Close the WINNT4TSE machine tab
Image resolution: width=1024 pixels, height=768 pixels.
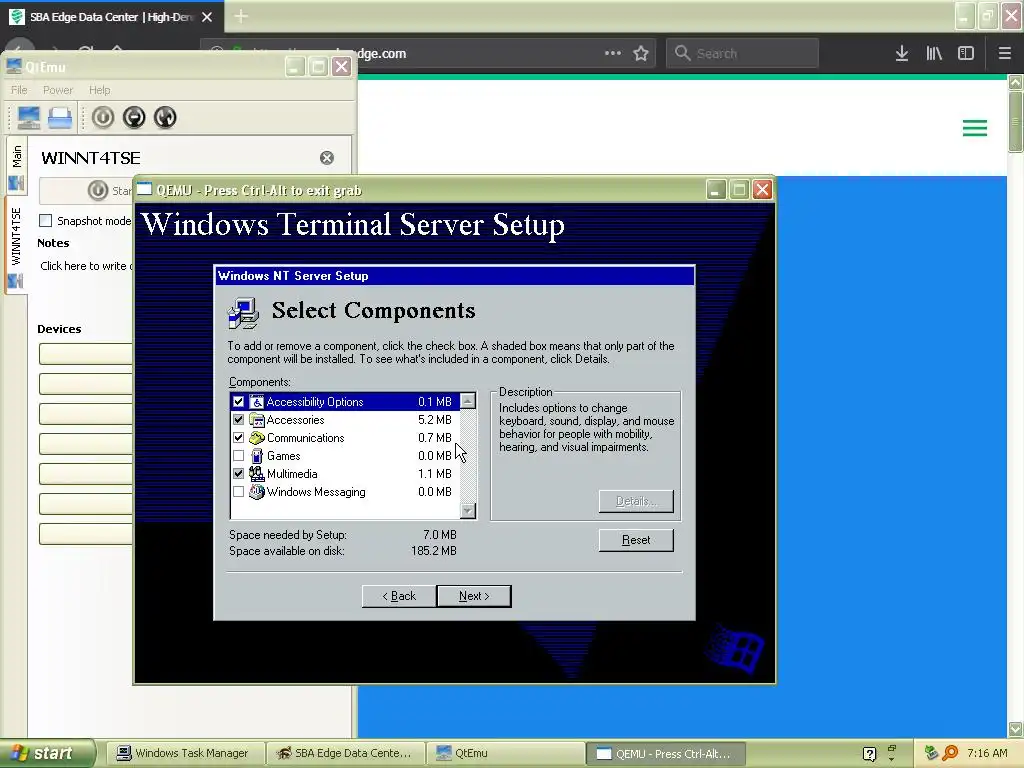327,158
